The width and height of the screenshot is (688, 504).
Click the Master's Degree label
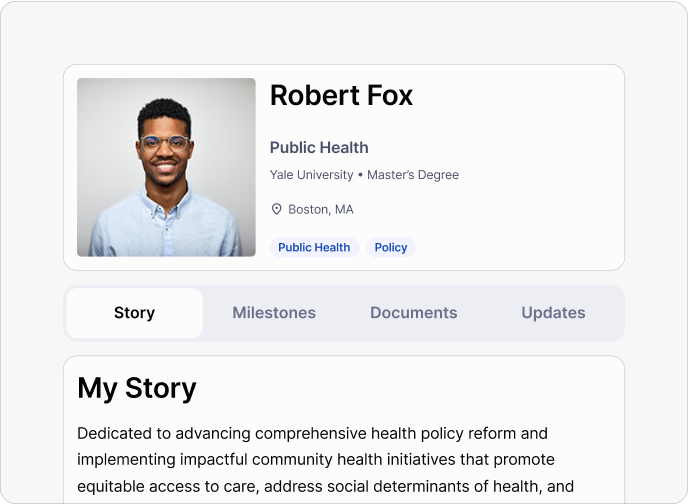413,175
